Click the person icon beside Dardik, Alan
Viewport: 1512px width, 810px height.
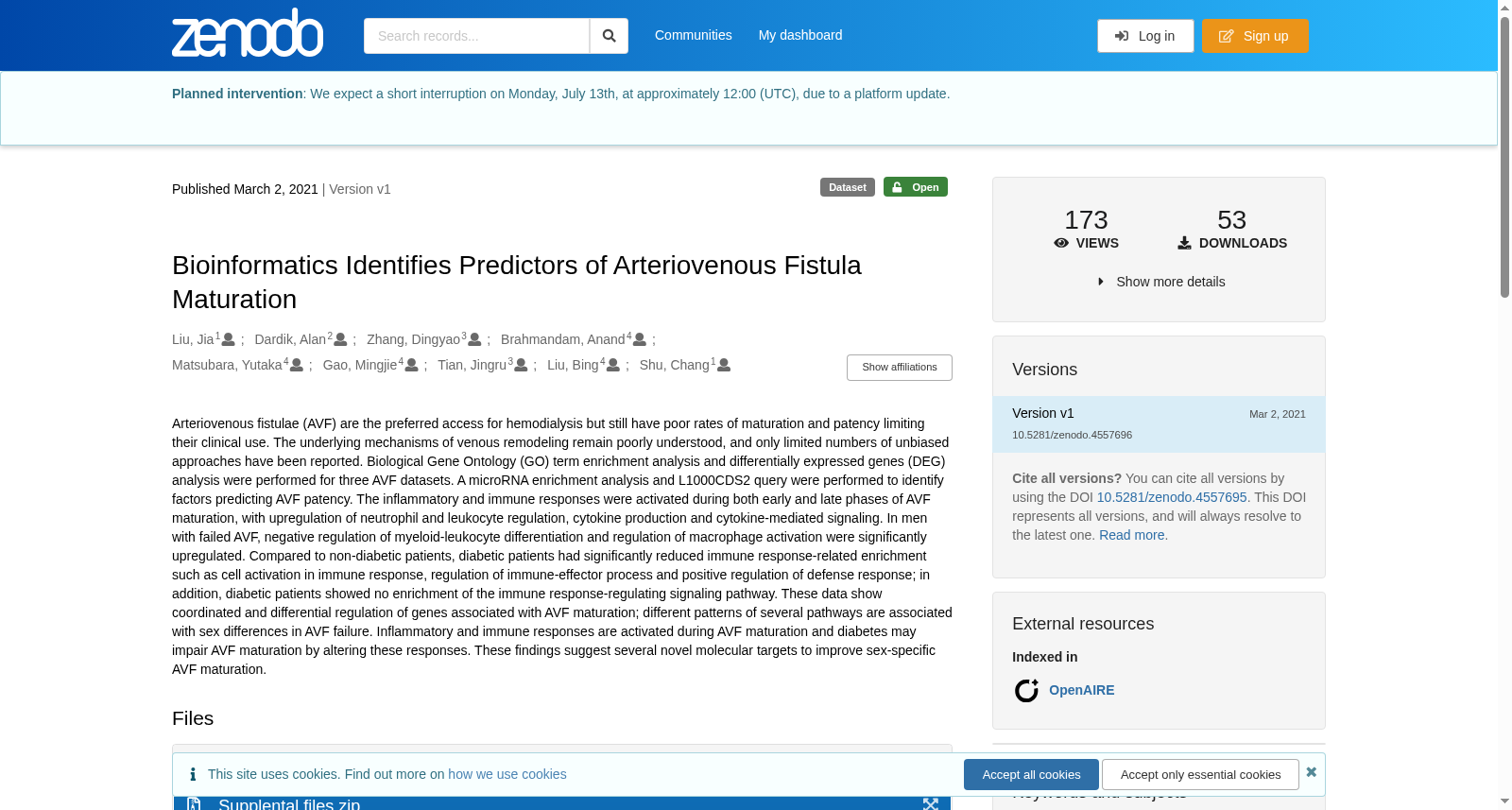[x=340, y=339]
